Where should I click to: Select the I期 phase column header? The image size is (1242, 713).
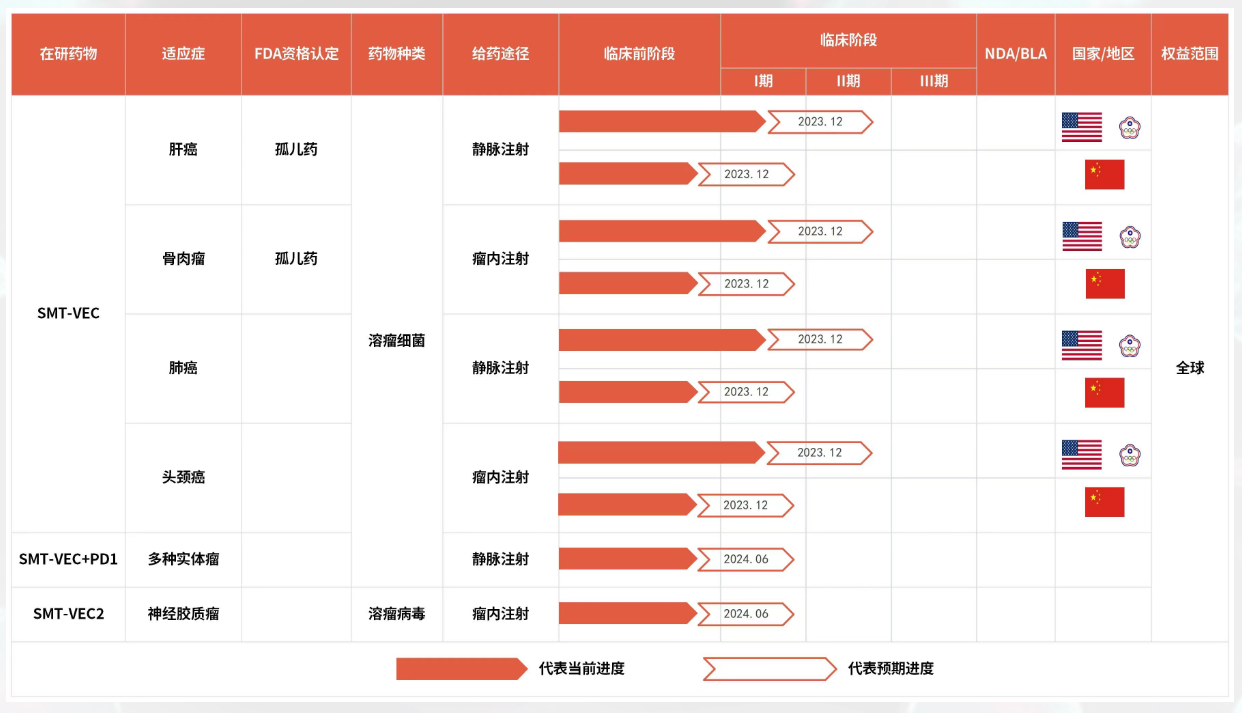click(x=761, y=81)
